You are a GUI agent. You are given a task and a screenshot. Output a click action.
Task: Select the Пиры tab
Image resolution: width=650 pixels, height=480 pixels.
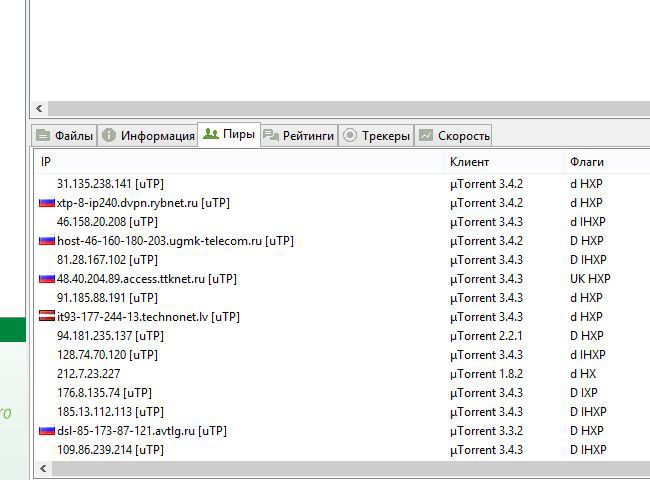[x=229, y=134]
